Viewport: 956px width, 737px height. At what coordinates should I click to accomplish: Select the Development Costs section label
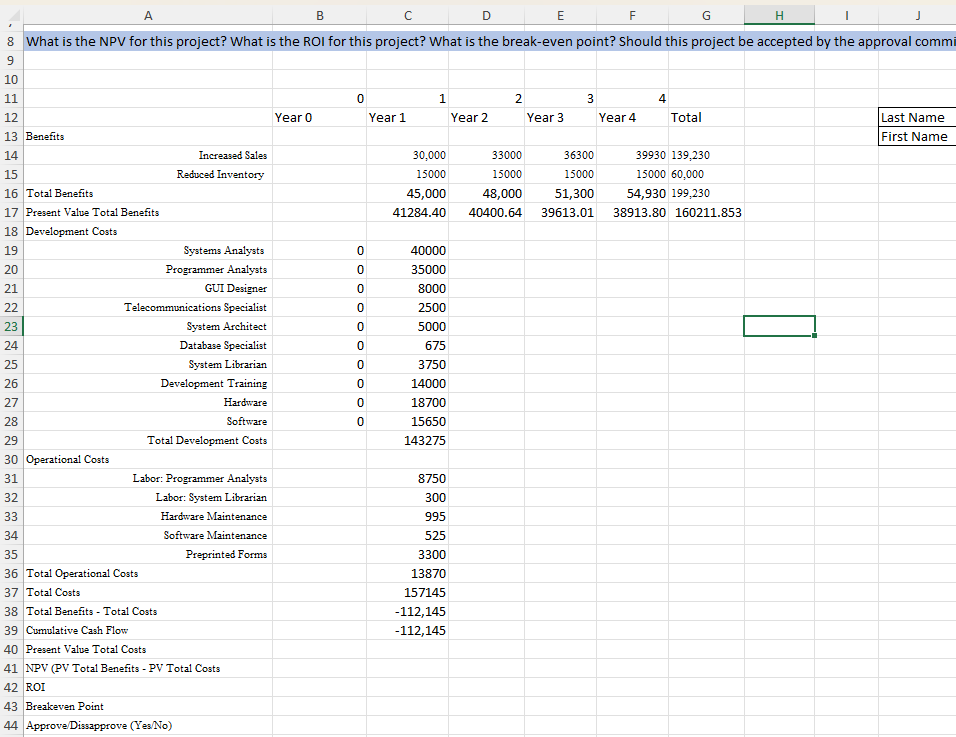70,231
